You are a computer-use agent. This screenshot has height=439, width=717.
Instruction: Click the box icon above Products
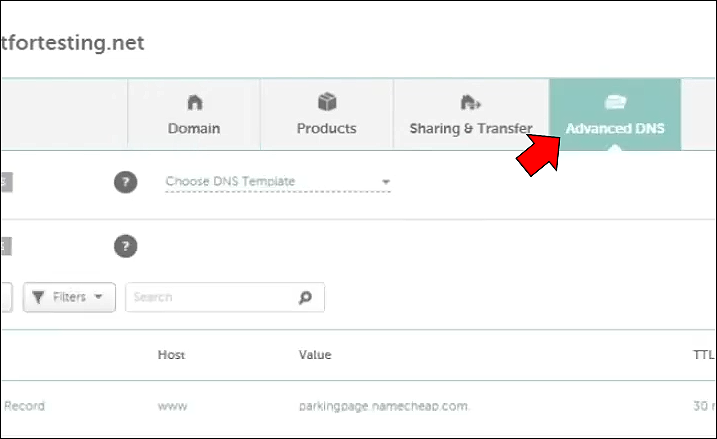pyautogui.click(x=327, y=102)
